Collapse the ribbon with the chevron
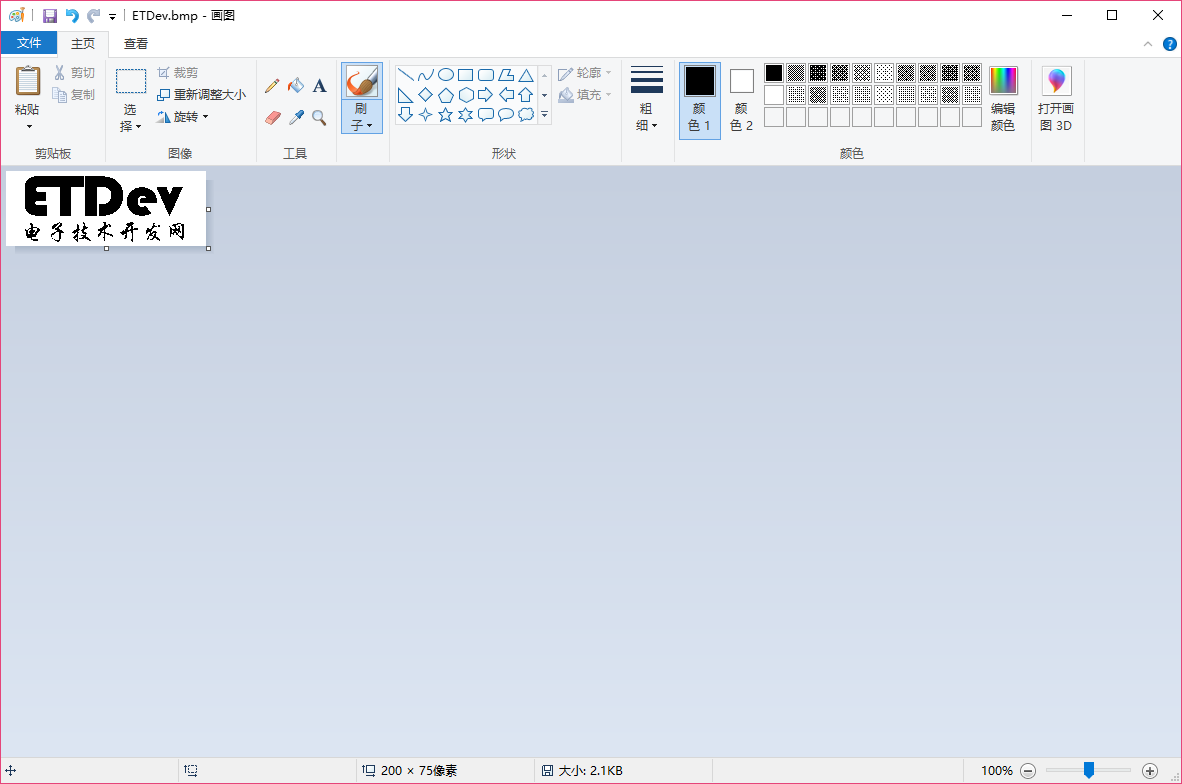The height and width of the screenshot is (784, 1182). (1148, 44)
